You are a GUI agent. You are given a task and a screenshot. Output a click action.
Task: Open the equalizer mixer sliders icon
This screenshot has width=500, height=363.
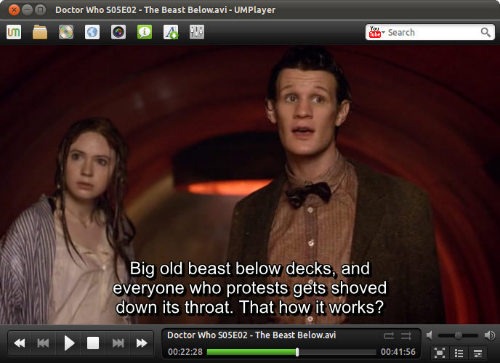point(197,32)
